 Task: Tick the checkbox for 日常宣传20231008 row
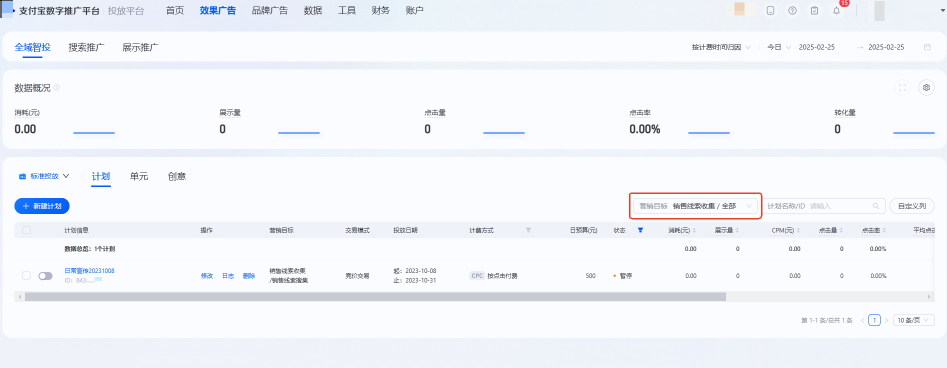tap(27, 276)
